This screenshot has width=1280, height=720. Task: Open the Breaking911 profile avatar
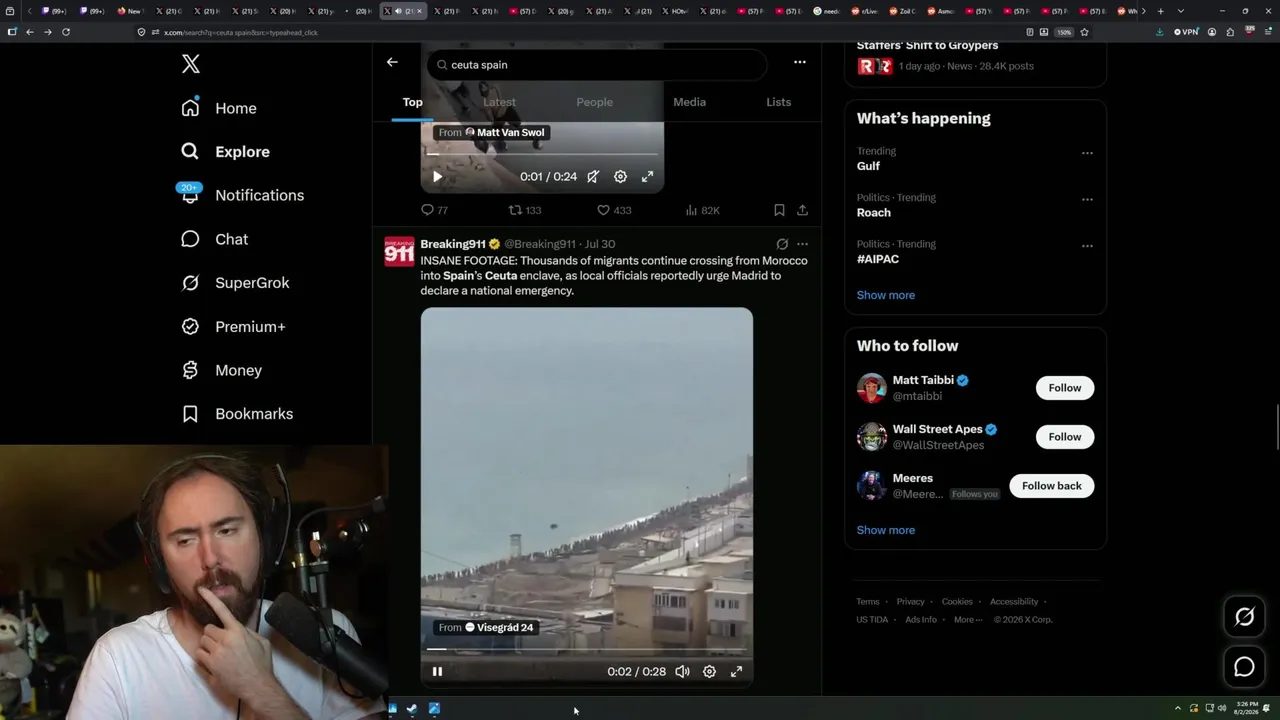coord(399,252)
